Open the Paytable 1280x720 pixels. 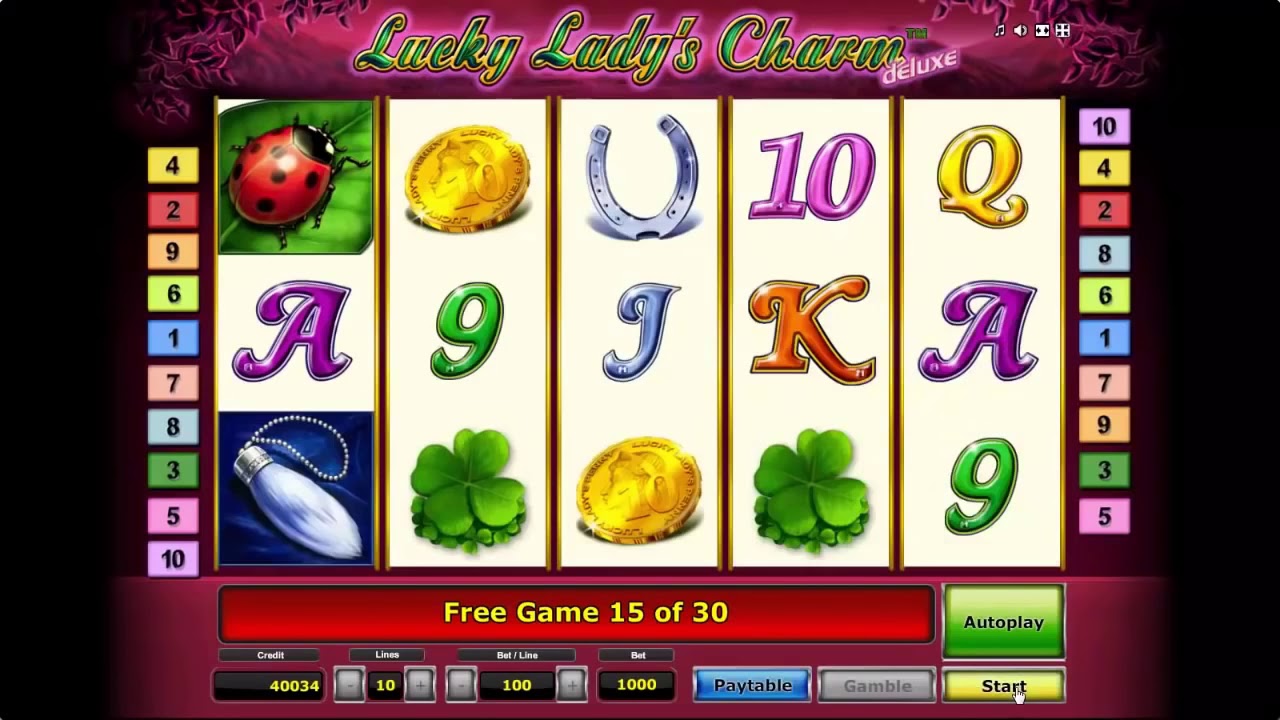coord(752,685)
